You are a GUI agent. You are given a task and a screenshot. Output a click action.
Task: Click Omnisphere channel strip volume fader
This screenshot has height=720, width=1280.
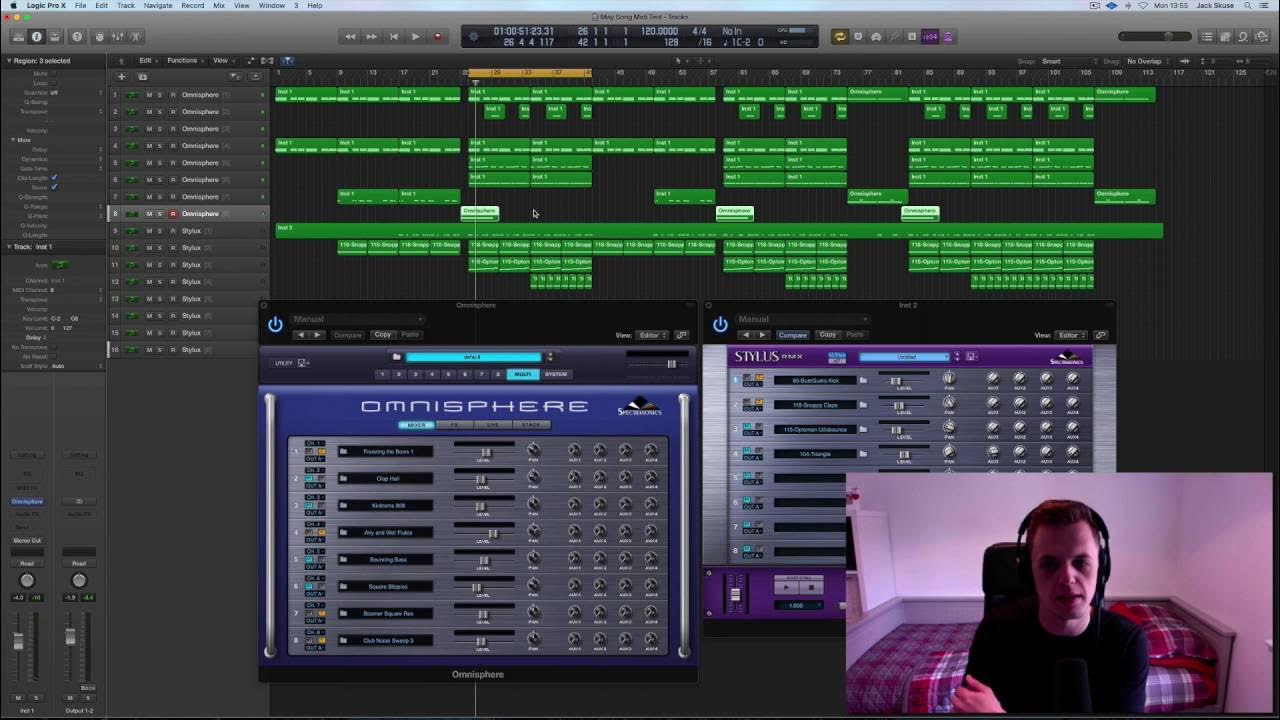click(x=18, y=641)
